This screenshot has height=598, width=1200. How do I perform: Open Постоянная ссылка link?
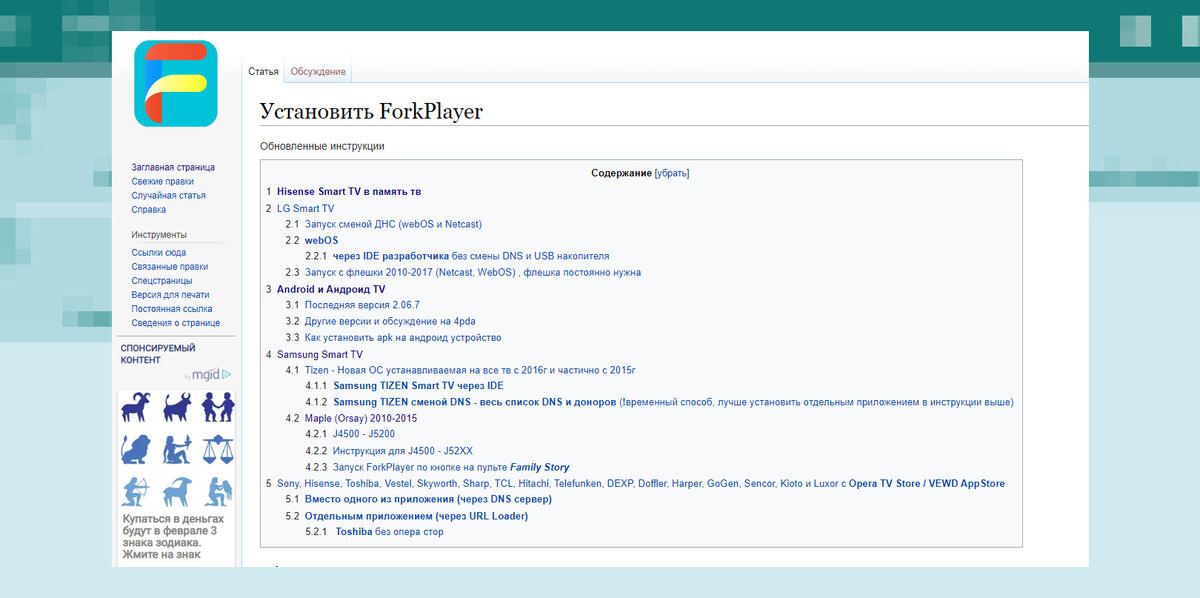[171, 309]
